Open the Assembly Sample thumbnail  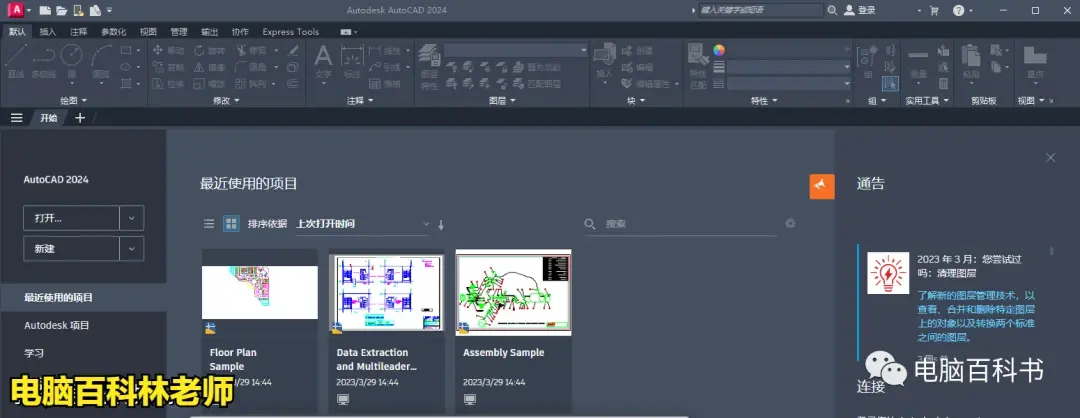click(x=513, y=293)
